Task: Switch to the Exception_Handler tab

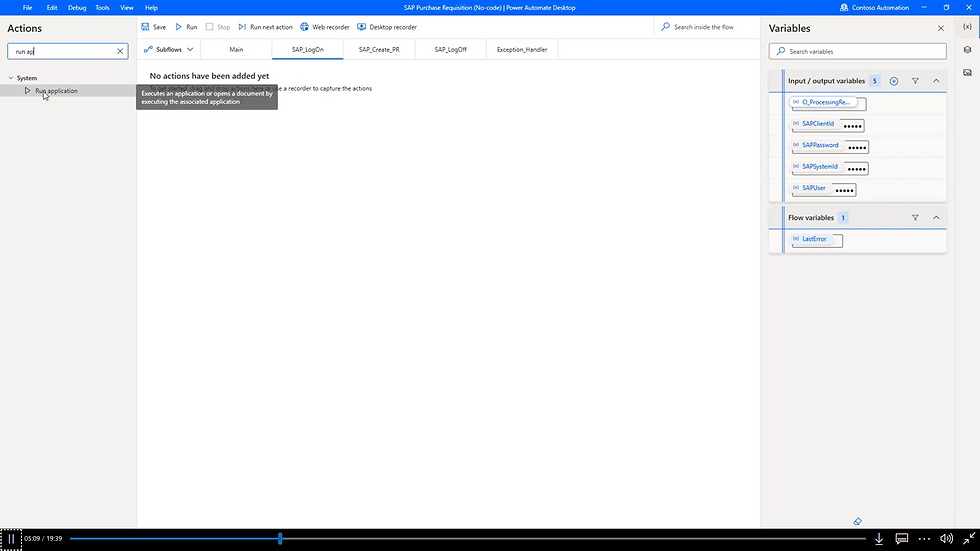Action: 522,49
